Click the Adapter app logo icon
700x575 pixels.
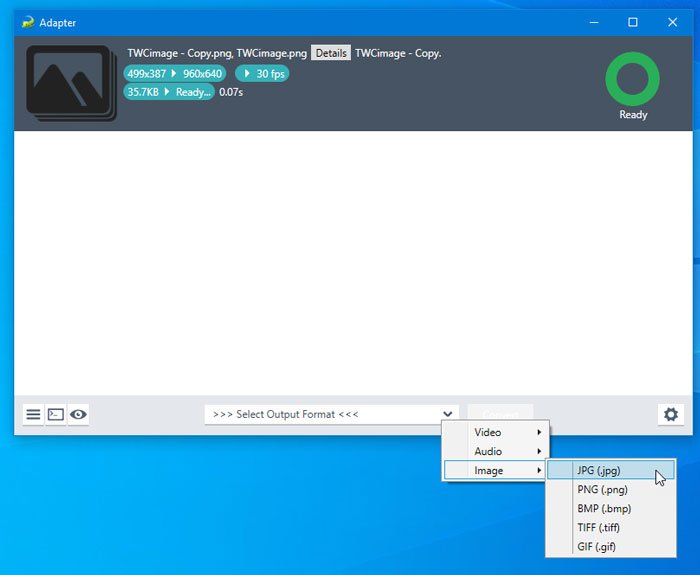tap(28, 22)
